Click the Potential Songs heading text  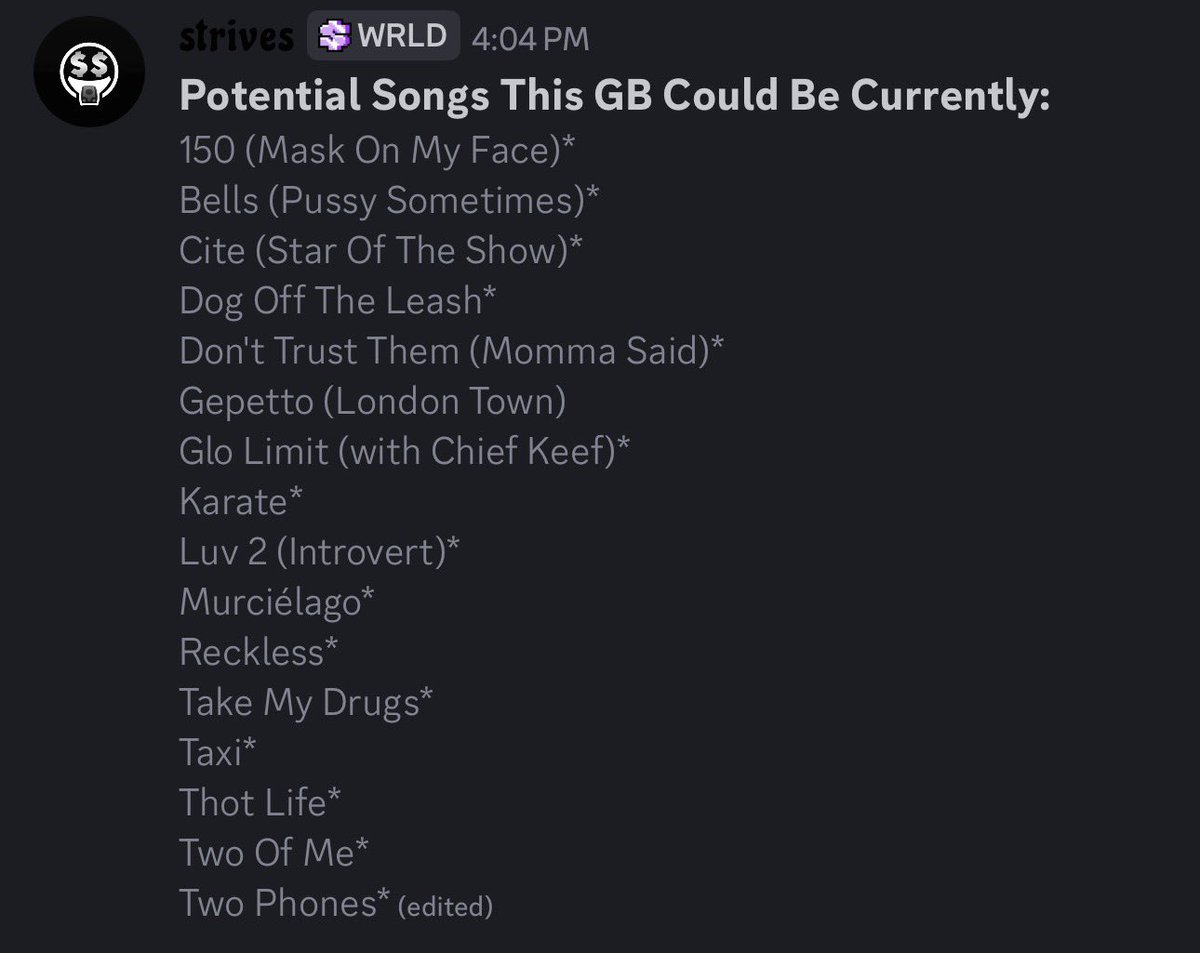pos(615,95)
